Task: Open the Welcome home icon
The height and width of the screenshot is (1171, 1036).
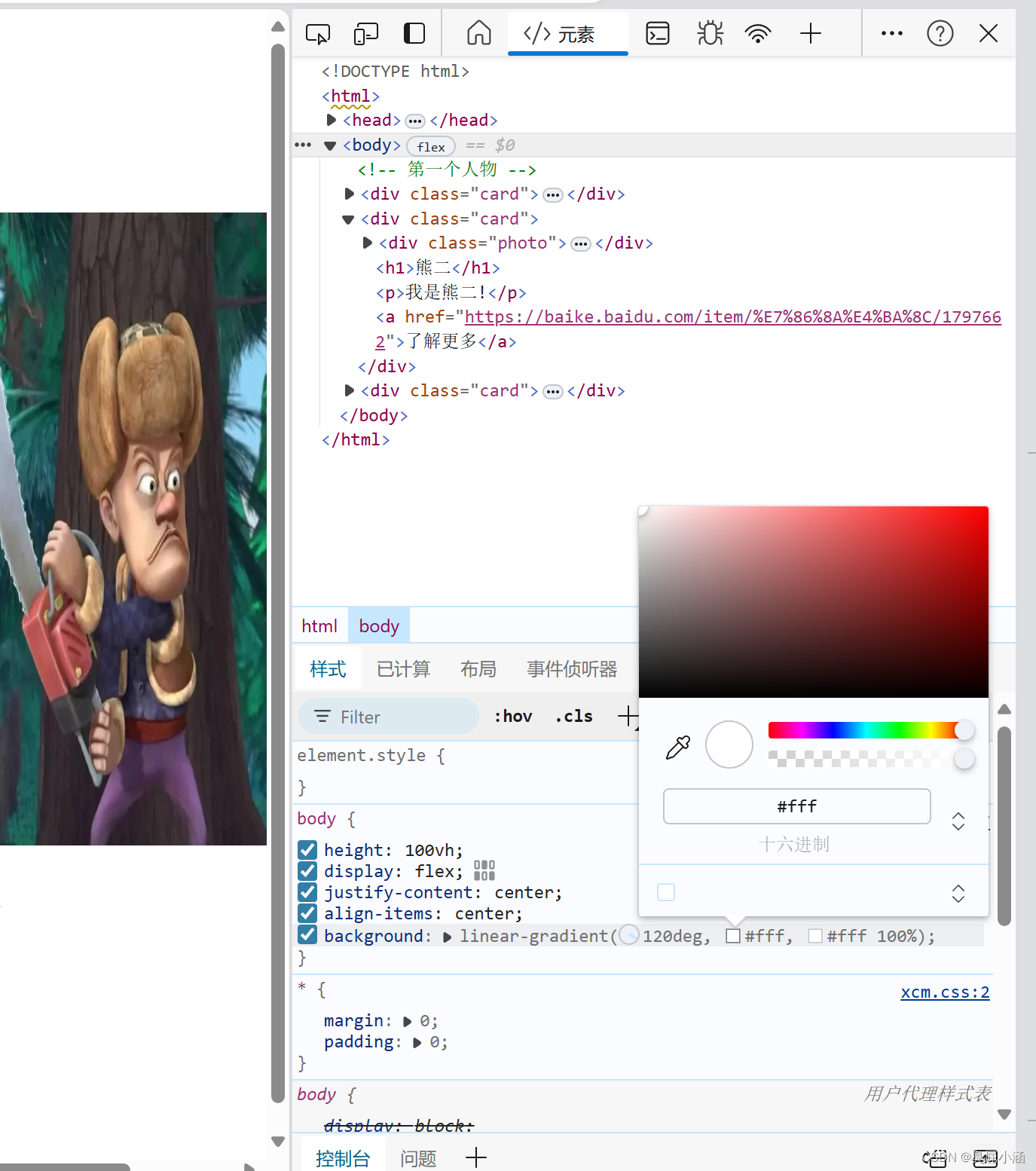Action: click(x=478, y=33)
